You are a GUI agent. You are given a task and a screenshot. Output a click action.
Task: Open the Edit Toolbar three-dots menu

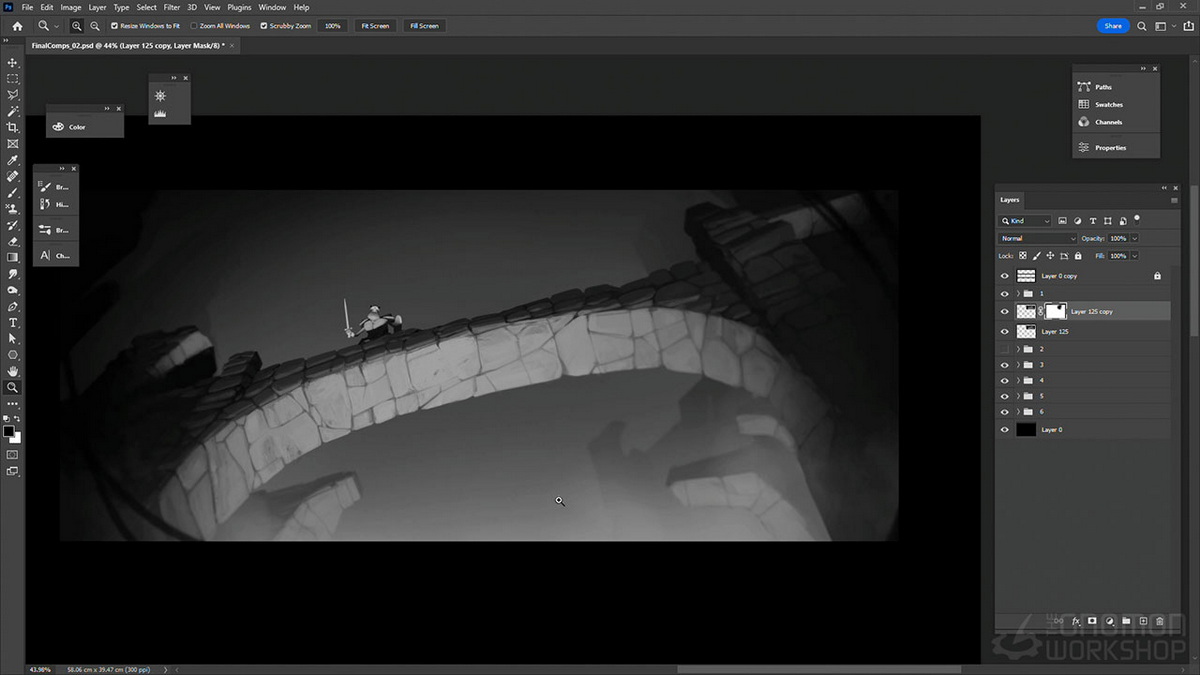click(x=13, y=404)
